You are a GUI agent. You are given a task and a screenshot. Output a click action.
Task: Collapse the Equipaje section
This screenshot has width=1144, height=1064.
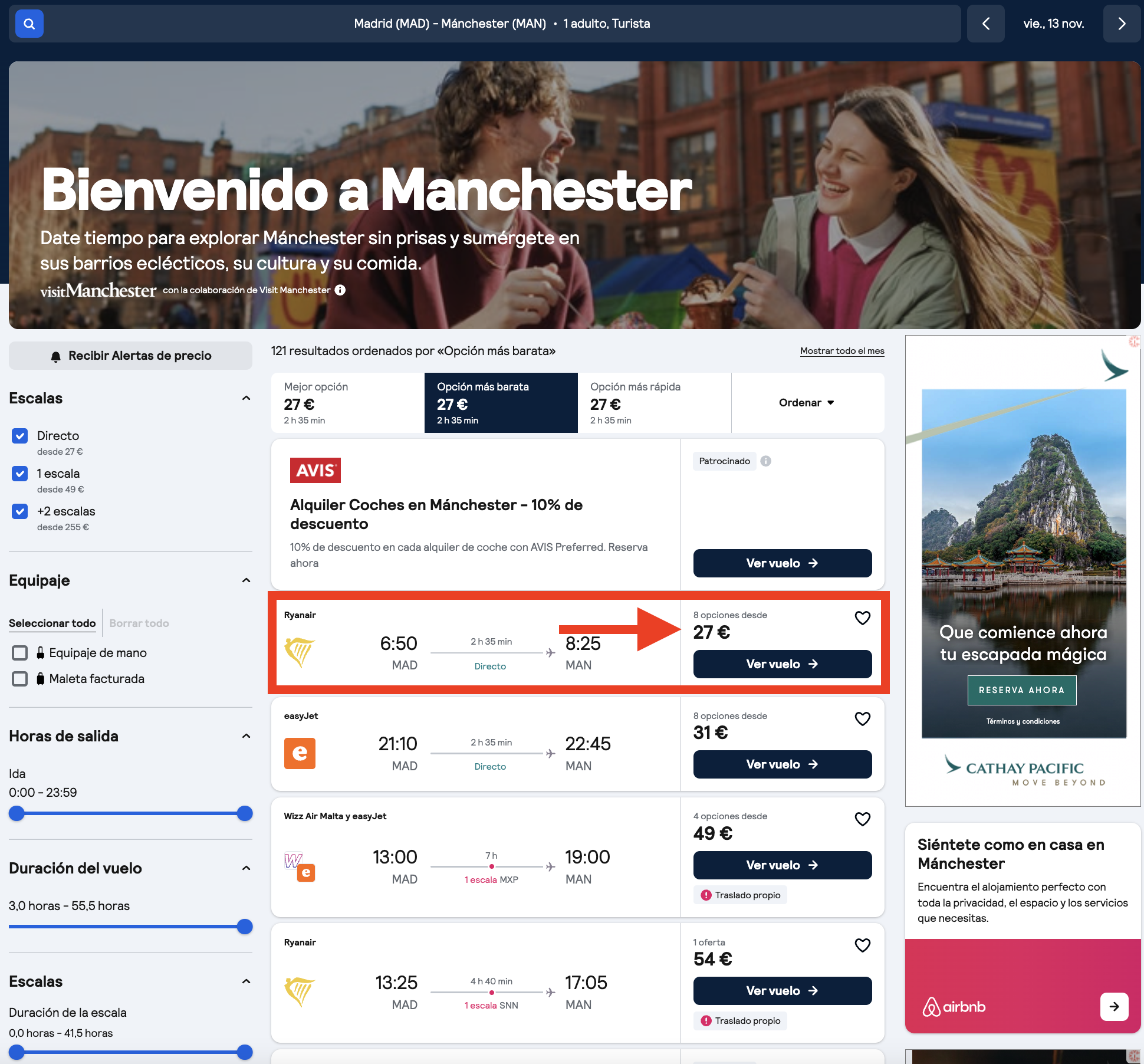(246, 580)
